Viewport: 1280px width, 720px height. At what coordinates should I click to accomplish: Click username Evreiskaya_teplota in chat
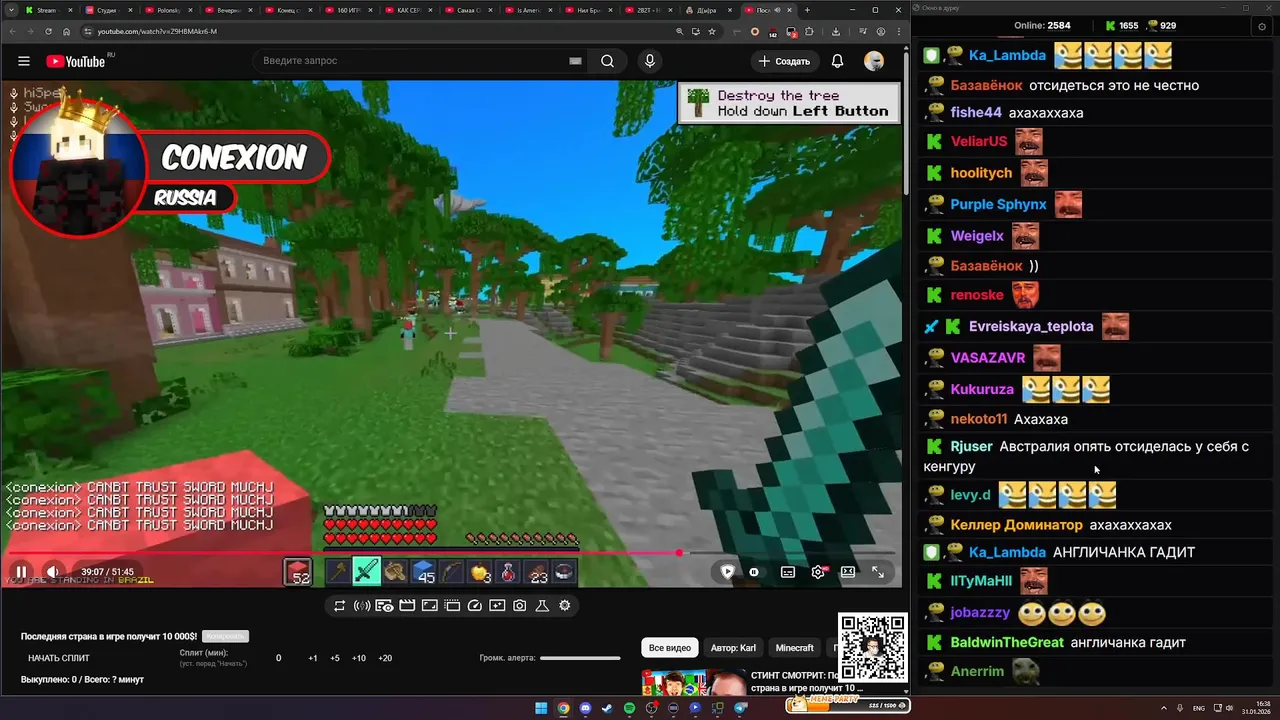pos(1031,326)
